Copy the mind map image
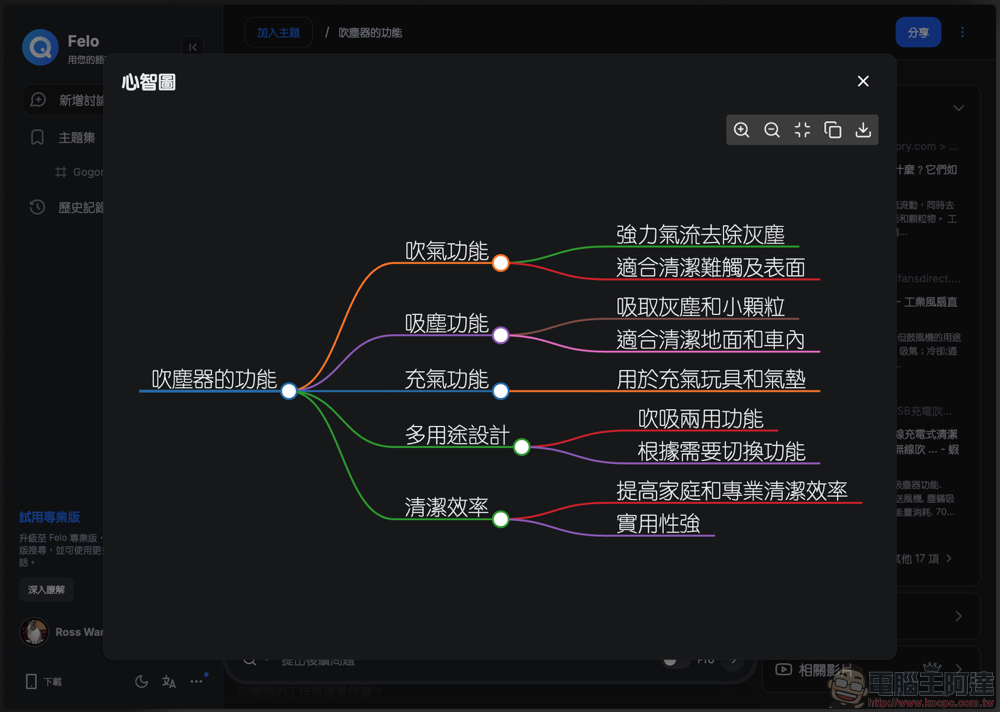 [x=833, y=130]
